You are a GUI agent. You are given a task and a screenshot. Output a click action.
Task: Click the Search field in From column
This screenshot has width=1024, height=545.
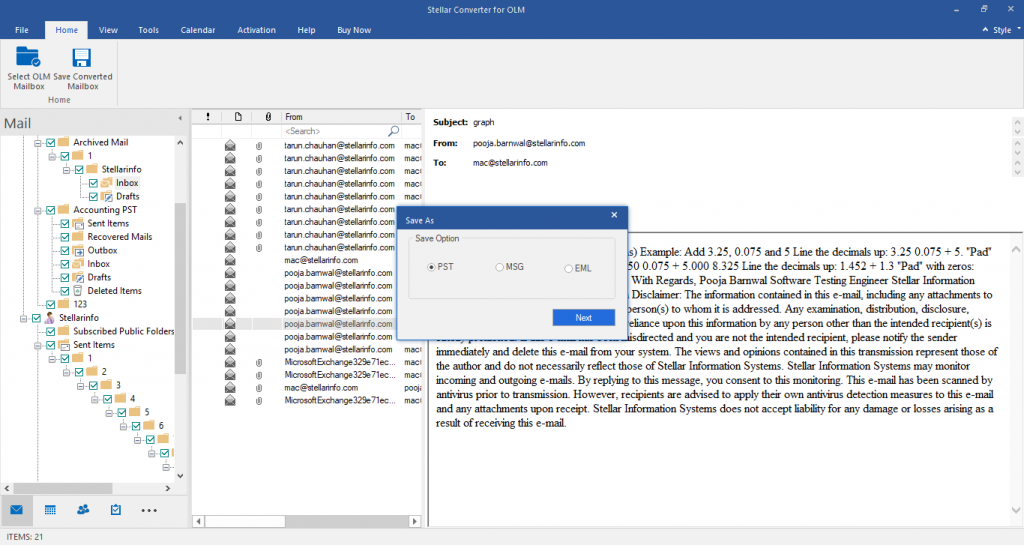[335, 131]
